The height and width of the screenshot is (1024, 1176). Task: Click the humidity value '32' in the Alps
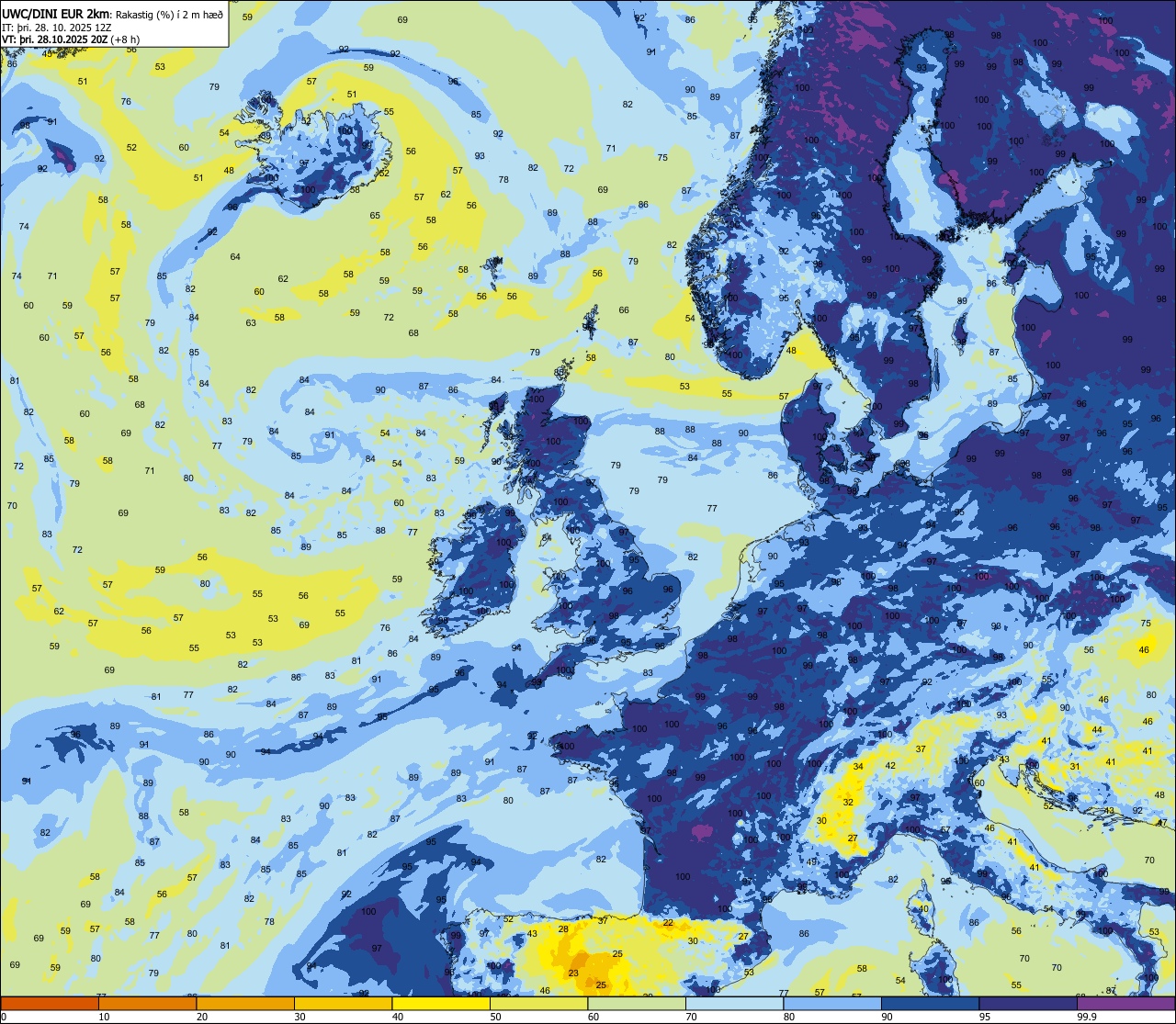click(x=848, y=802)
